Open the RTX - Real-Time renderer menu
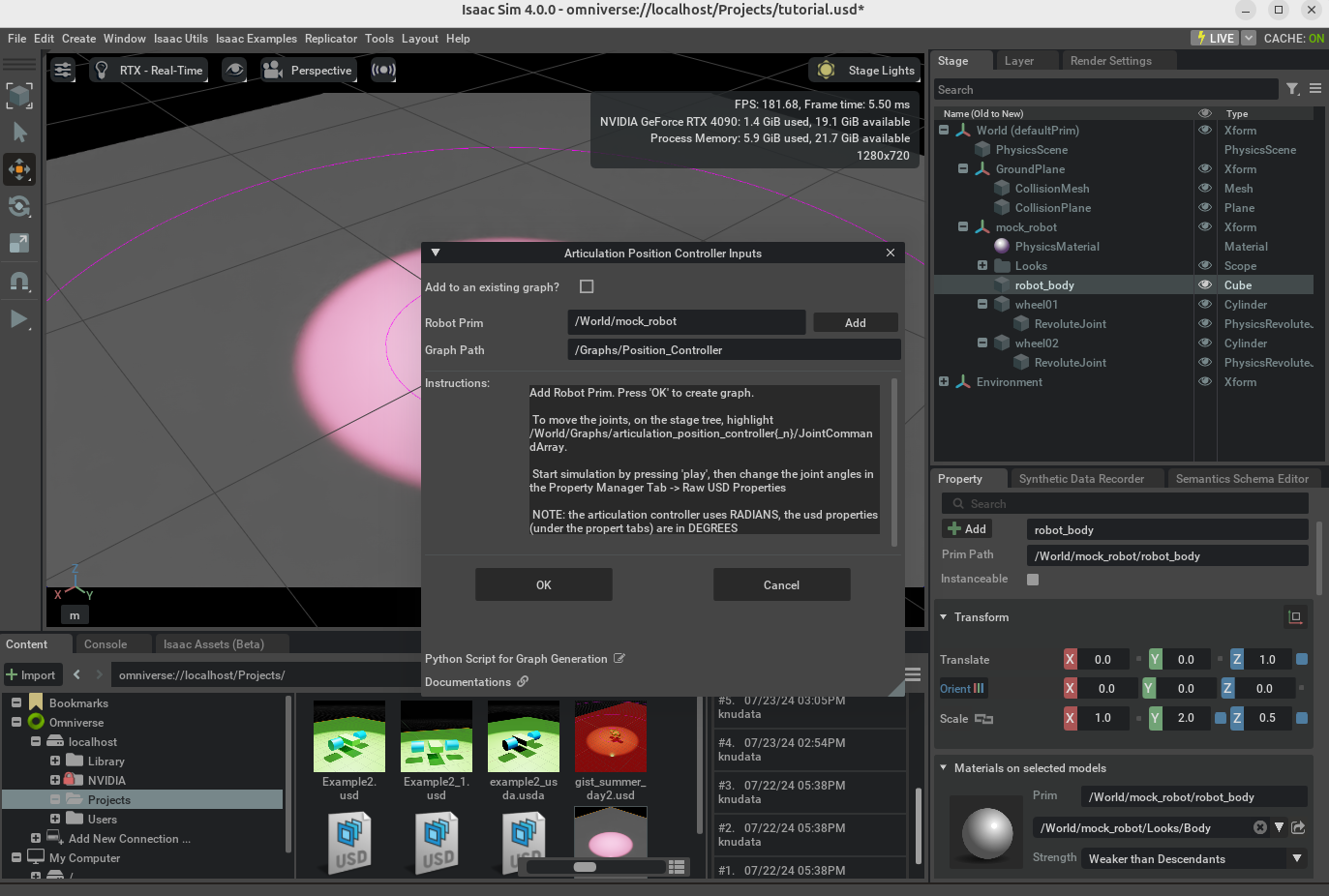Screen dimensions: 1329x896 [149, 70]
